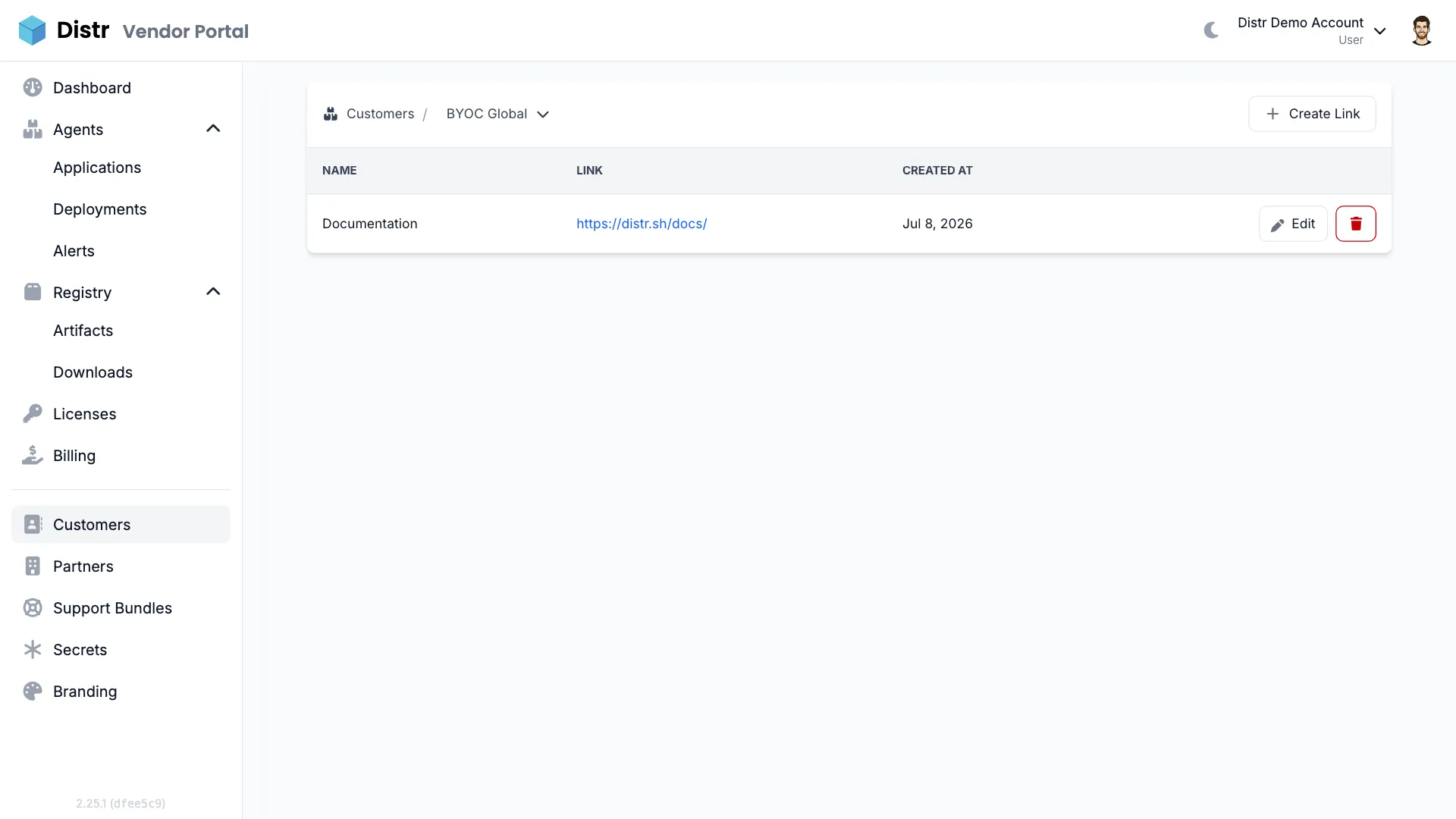Click the Registry box icon
Screen dimensions: 1456x819
click(x=33, y=292)
